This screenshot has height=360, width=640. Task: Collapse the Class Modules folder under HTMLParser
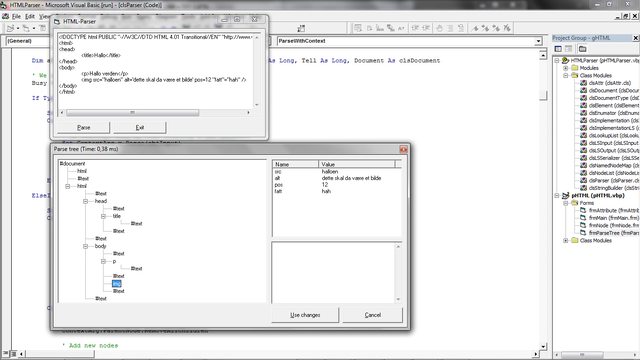(x=566, y=76)
